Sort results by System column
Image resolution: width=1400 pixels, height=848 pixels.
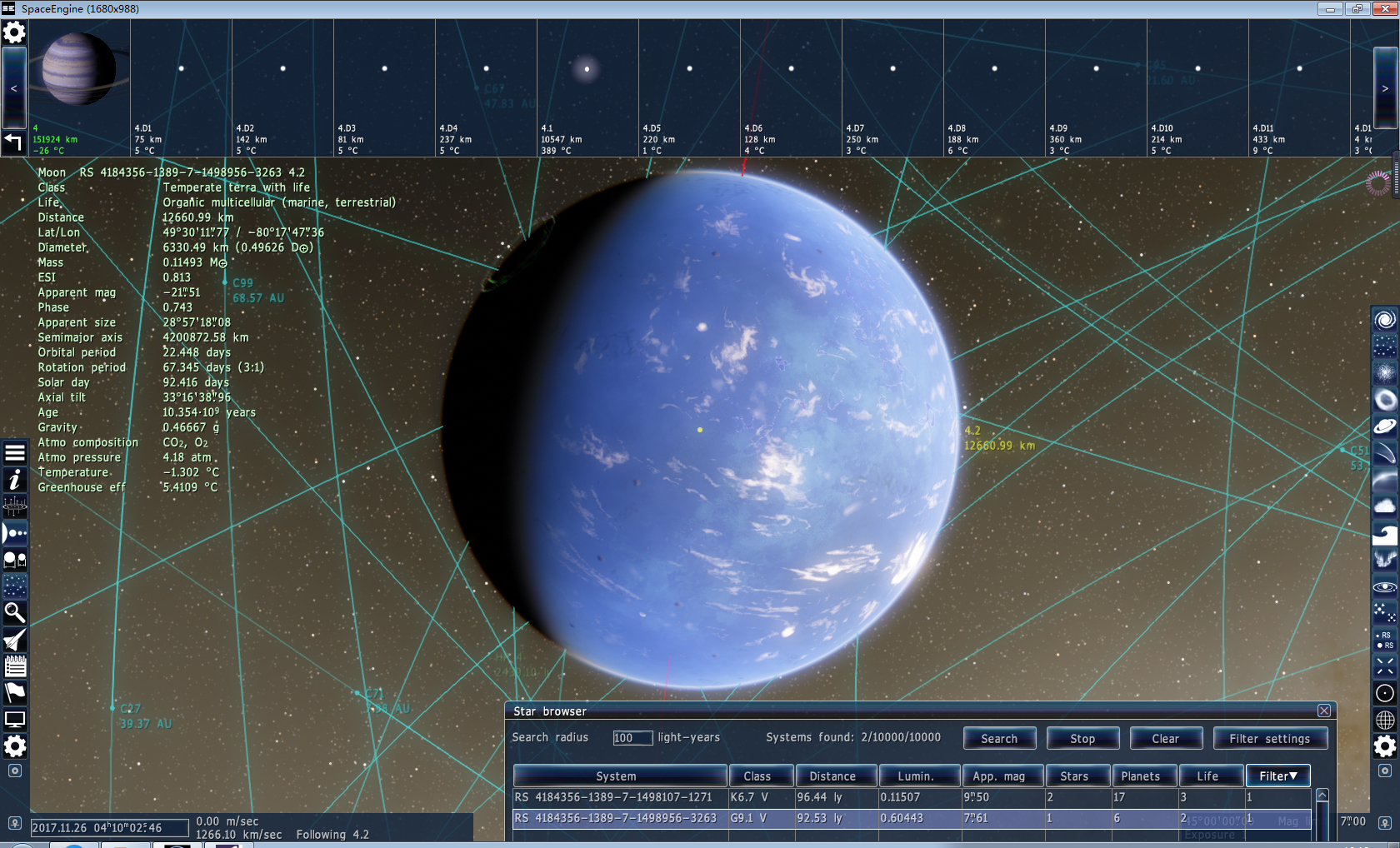[620, 776]
